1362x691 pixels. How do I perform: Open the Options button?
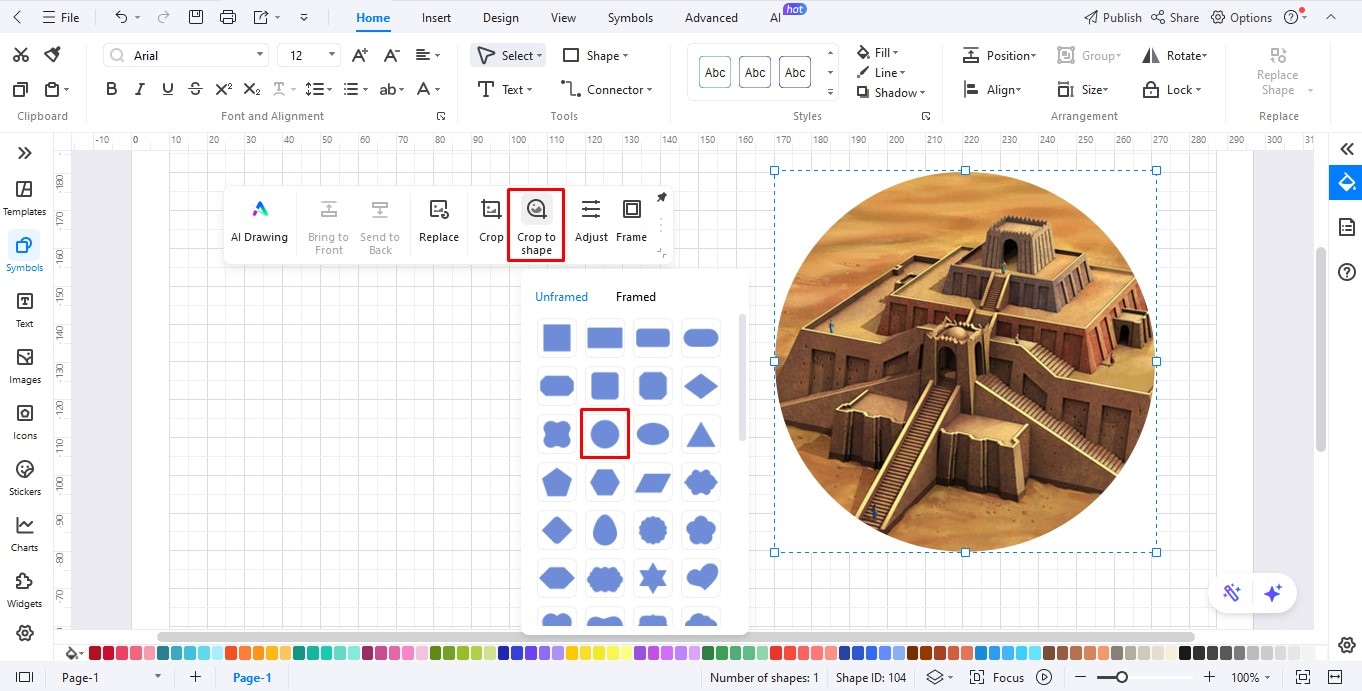1241,18
